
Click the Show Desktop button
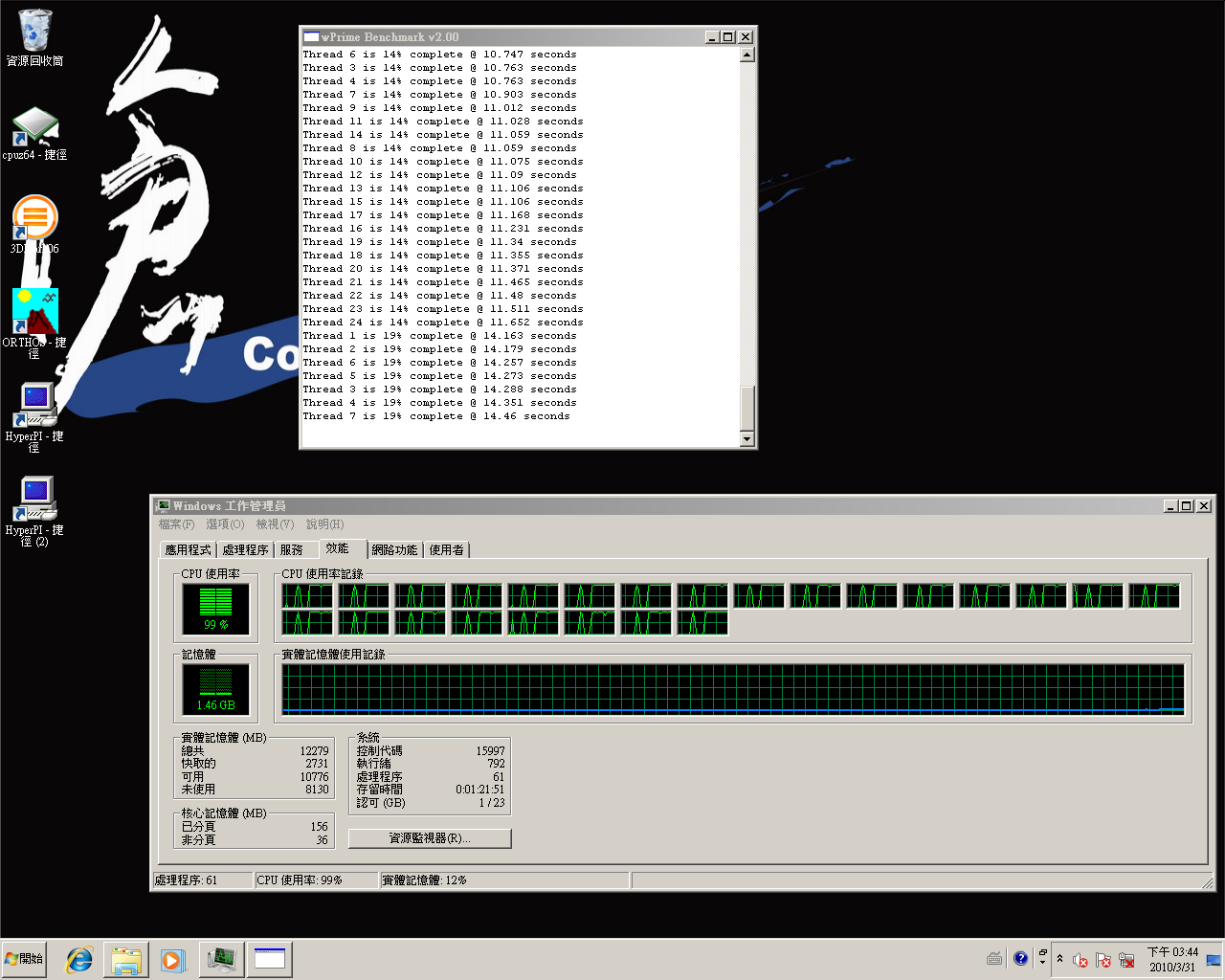point(1214,959)
